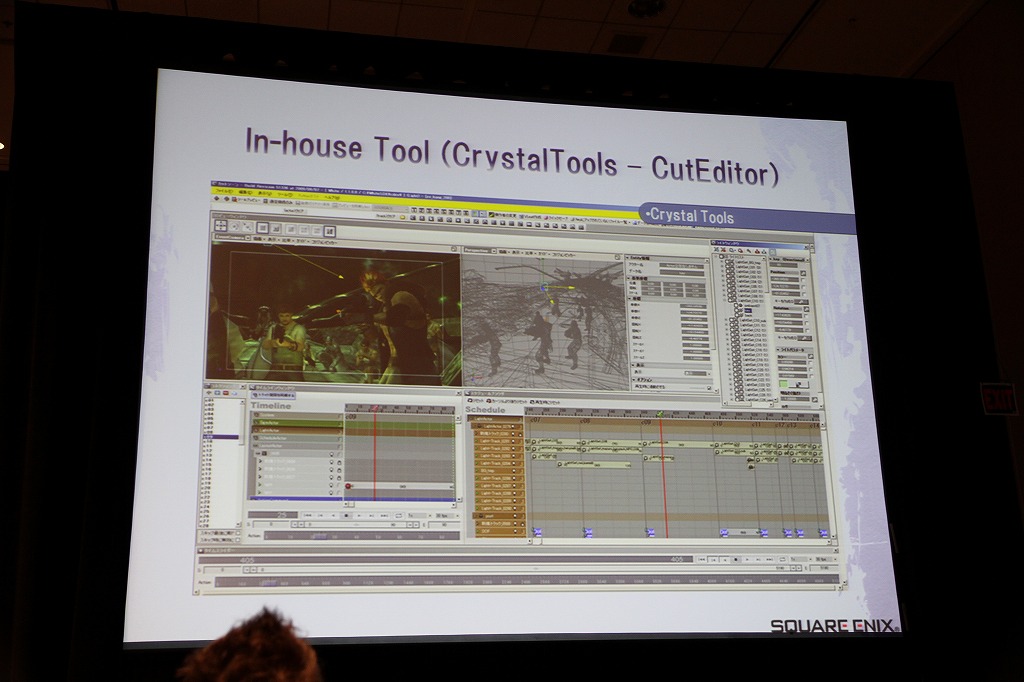Lock the first Timeline subtrack

coord(339,463)
